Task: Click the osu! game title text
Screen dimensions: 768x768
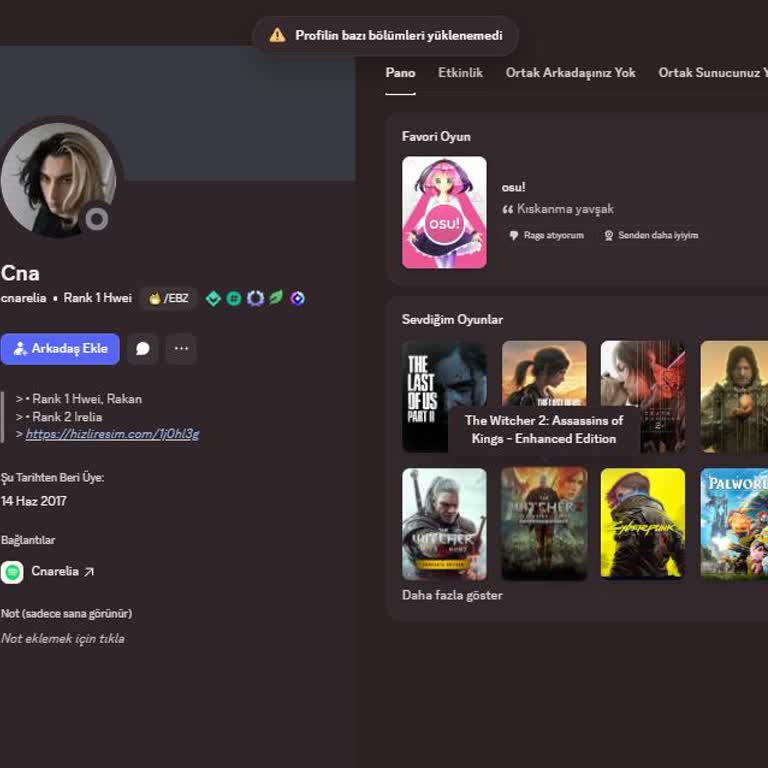Action: tap(513, 187)
